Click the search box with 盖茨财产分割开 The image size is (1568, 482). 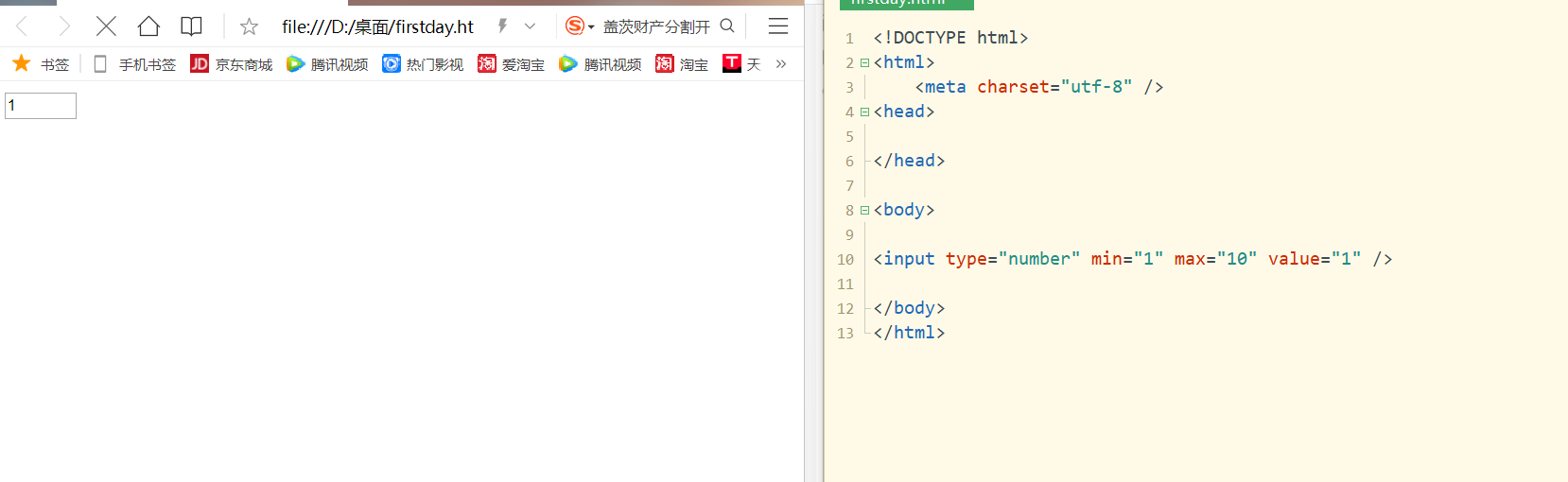(x=656, y=26)
